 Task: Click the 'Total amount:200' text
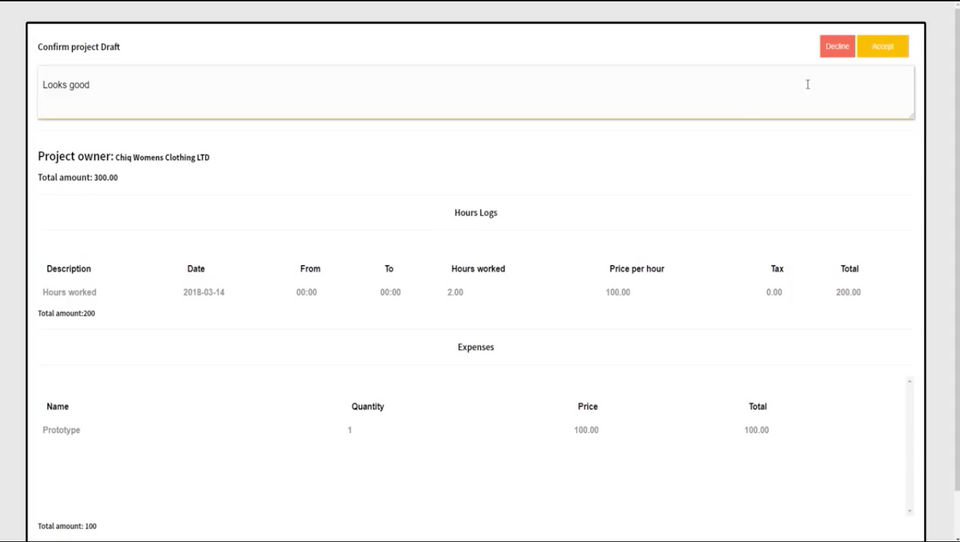point(66,313)
